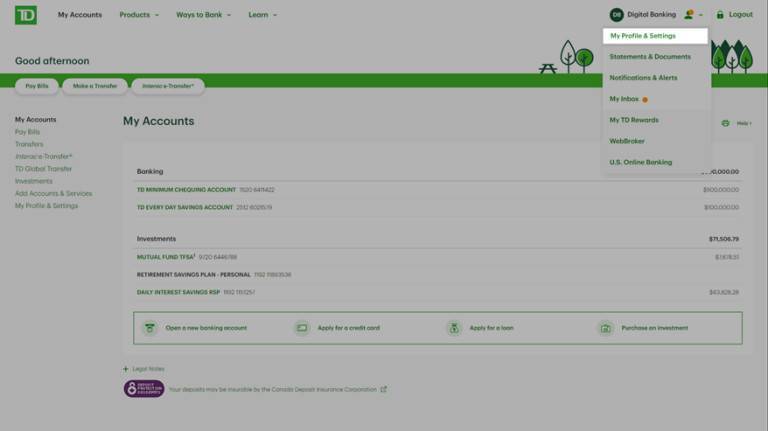Click the Logout link
The width and height of the screenshot is (768, 431).
tap(741, 15)
